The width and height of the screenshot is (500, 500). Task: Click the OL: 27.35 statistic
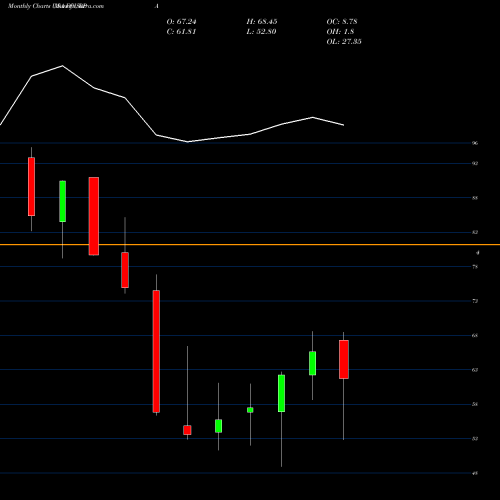tap(344, 42)
